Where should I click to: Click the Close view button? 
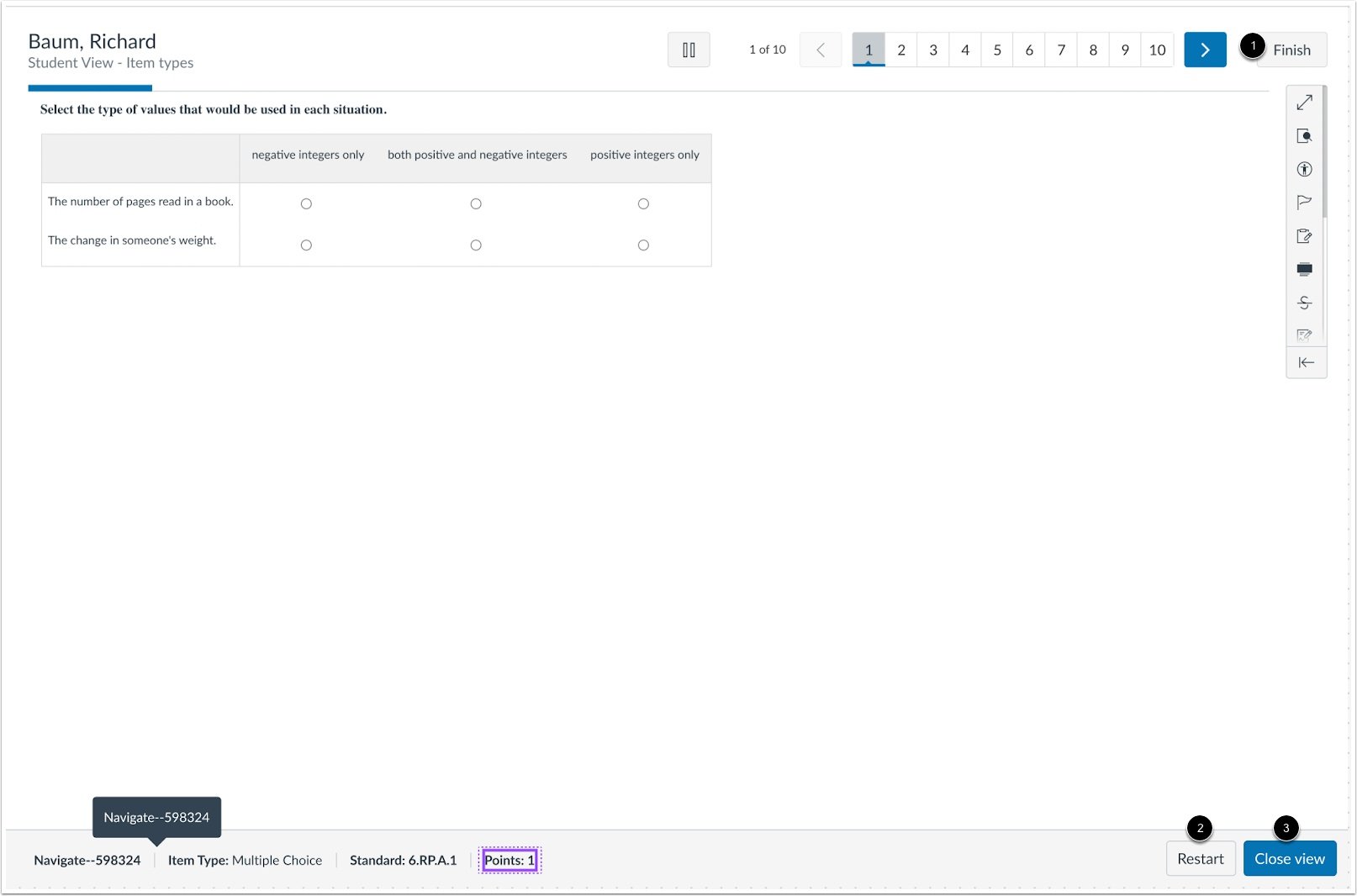(x=1290, y=858)
